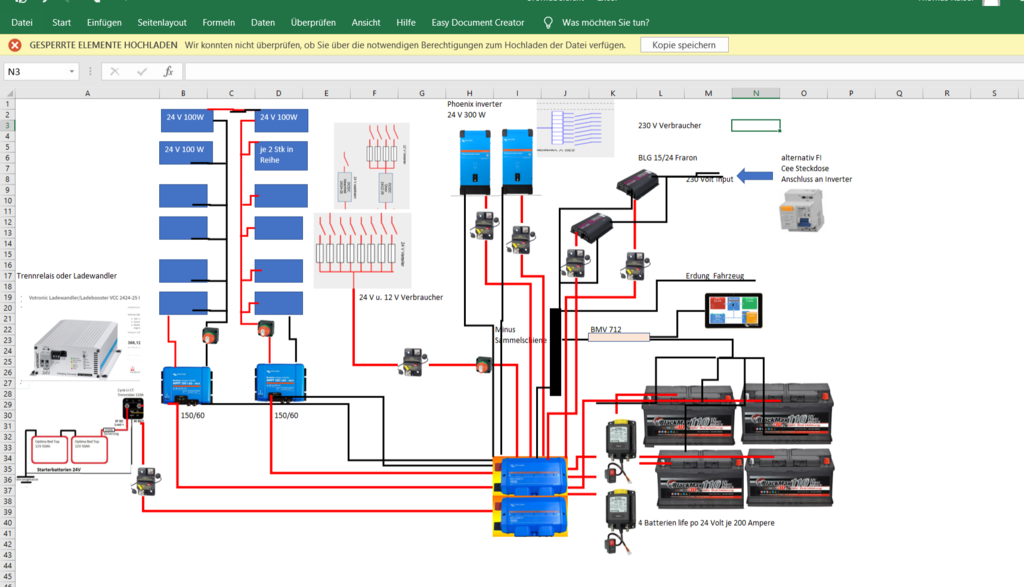Image resolution: width=1024 pixels, height=587 pixels.
Task: Select the FI circuit breaker image
Action: [801, 210]
